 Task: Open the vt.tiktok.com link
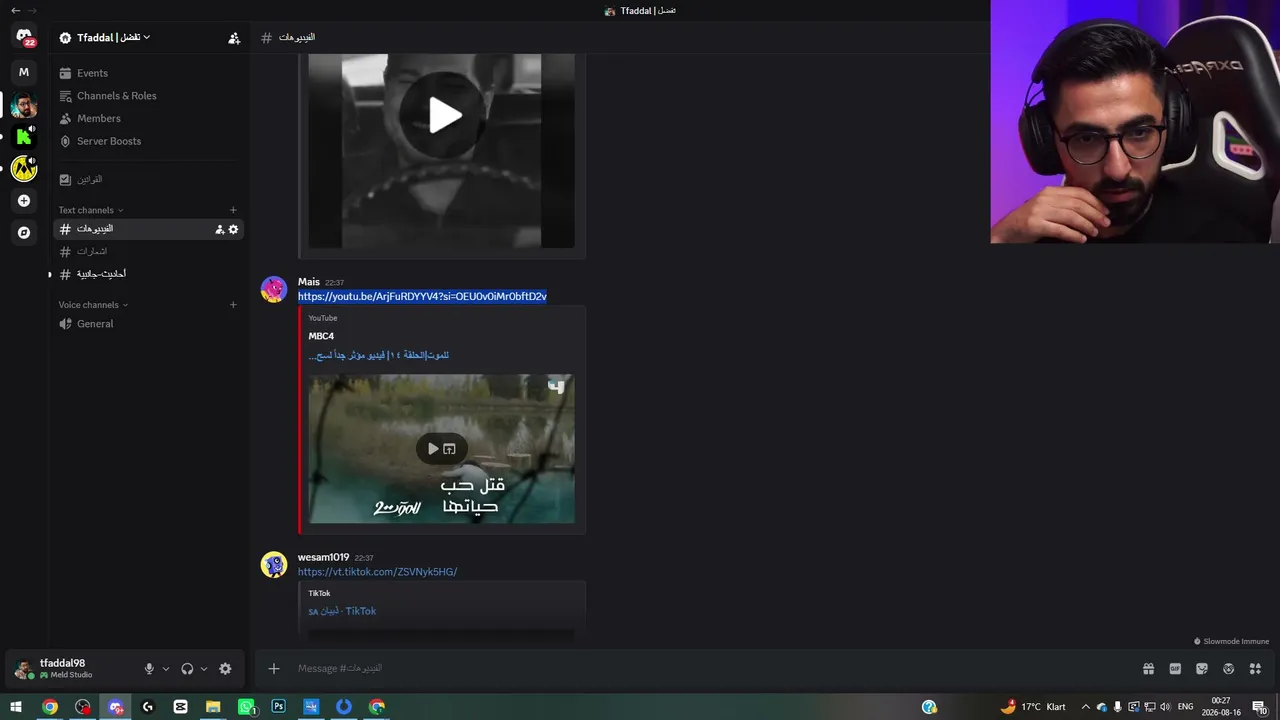click(377, 572)
